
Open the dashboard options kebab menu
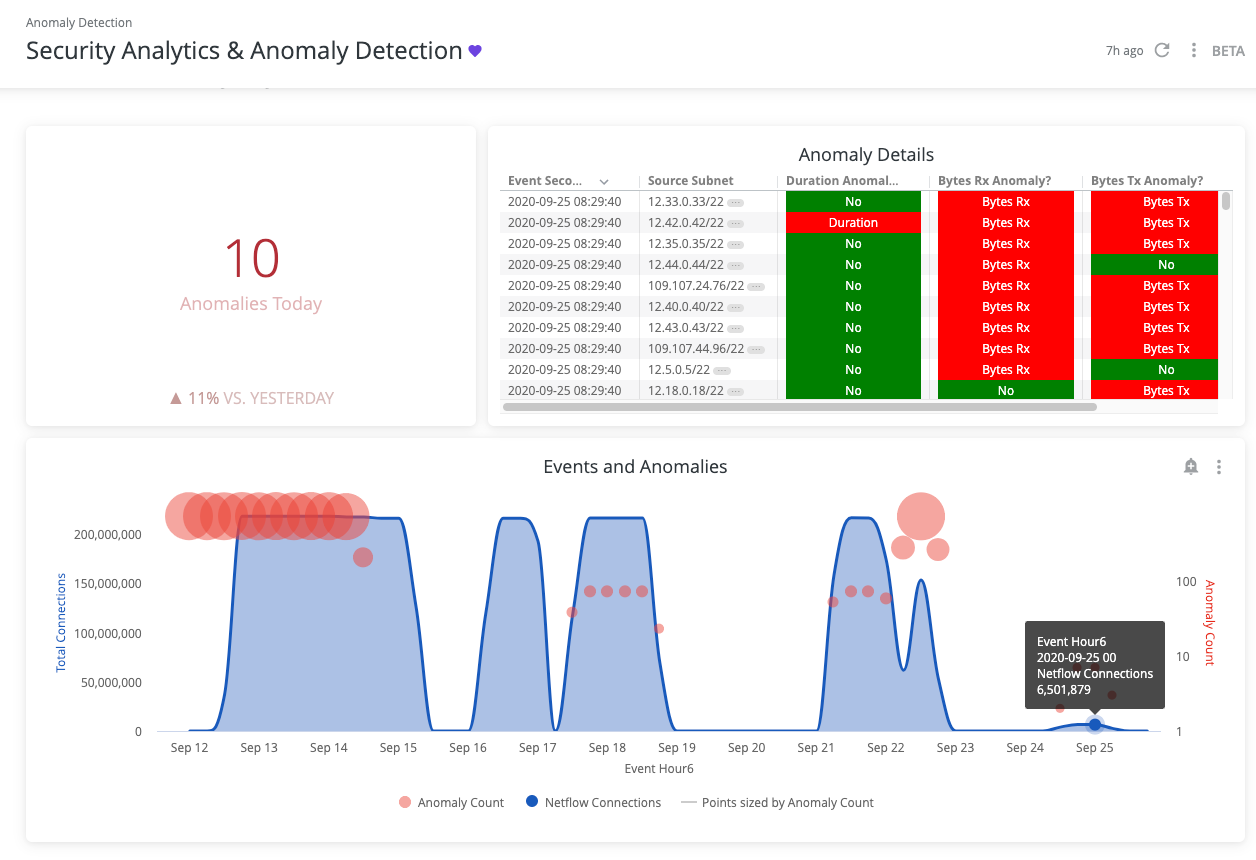pyautogui.click(x=1192, y=49)
